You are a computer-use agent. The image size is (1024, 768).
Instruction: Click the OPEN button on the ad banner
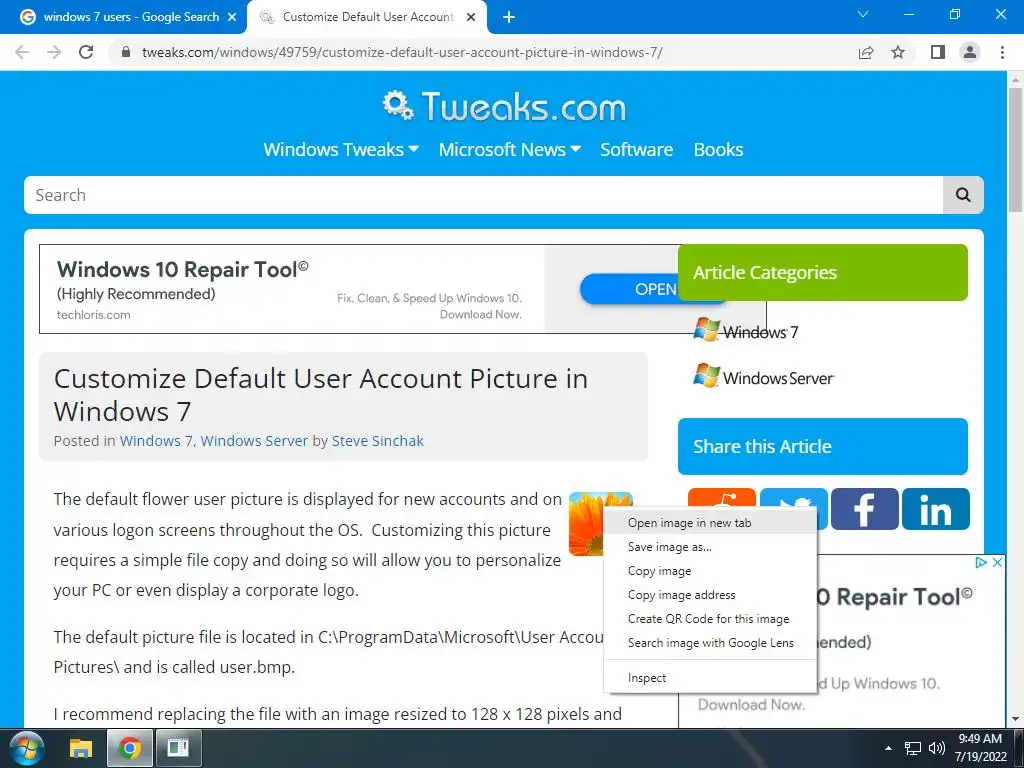coord(629,289)
